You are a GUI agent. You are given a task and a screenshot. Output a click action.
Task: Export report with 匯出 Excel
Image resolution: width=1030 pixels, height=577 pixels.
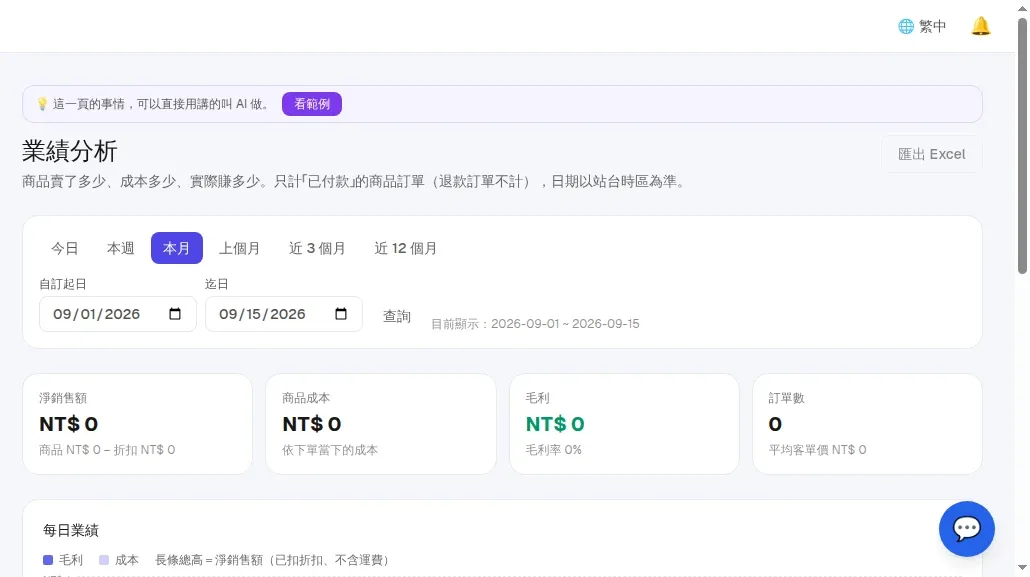931,154
